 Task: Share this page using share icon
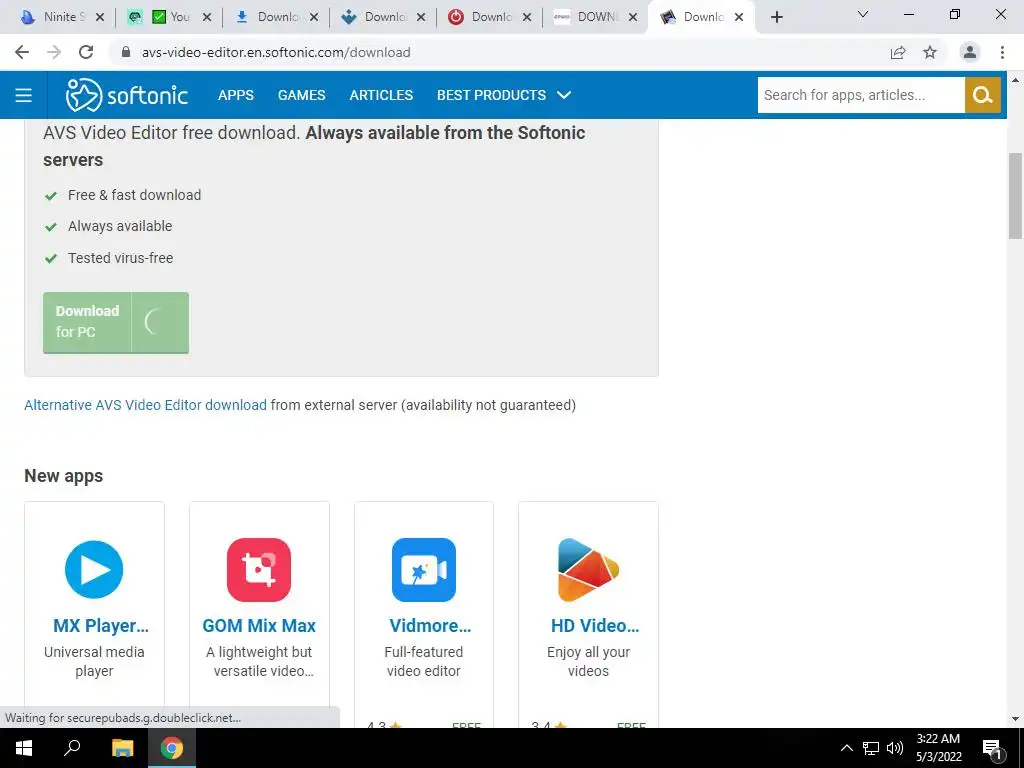[898, 52]
